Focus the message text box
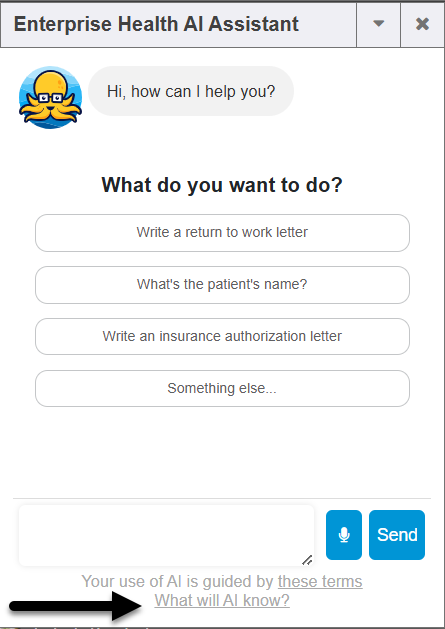Image resolution: width=445 pixels, height=629 pixels. click(x=167, y=536)
